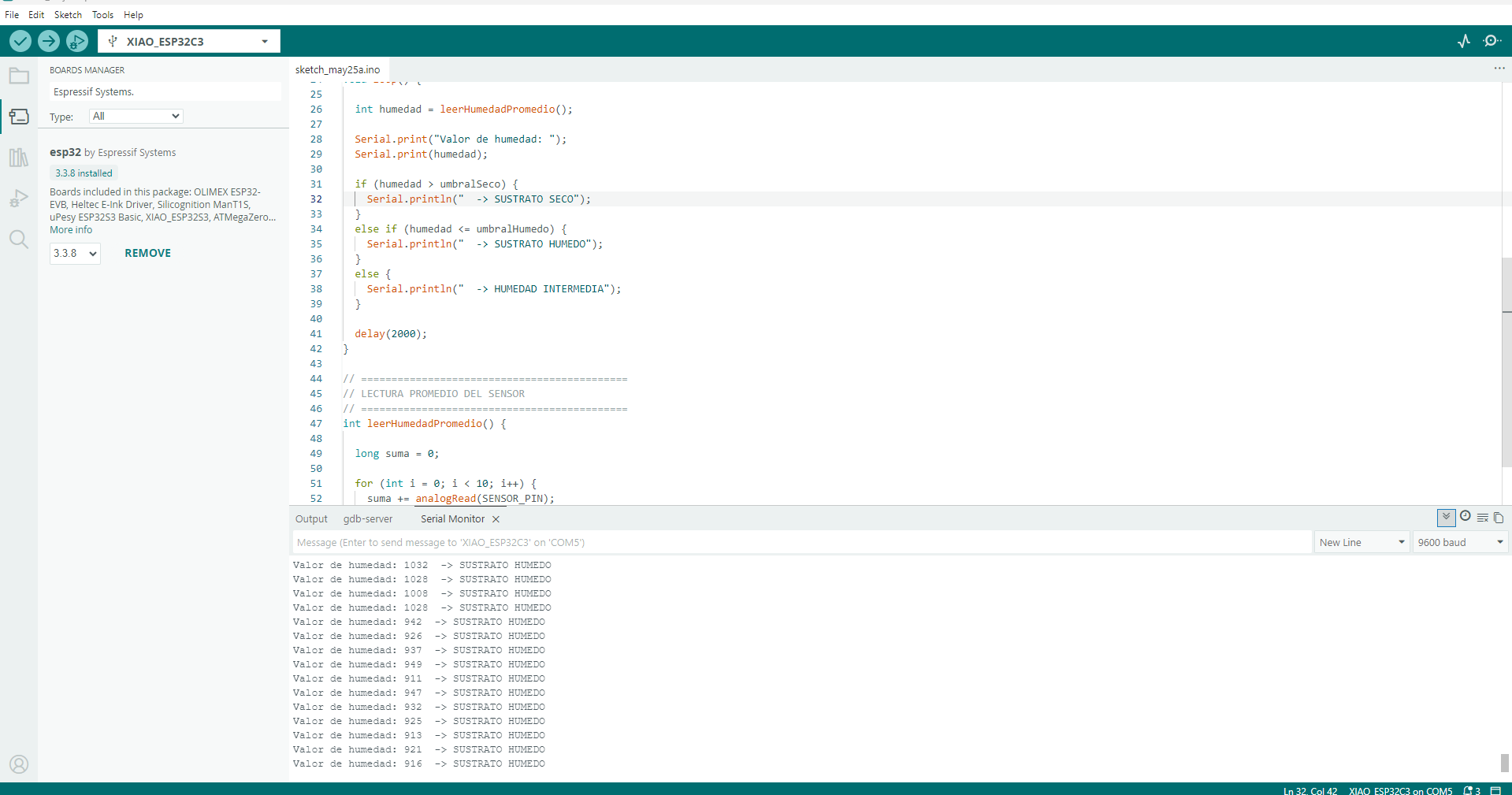Toggle bottom panel icon in status bar

coord(1495,790)
